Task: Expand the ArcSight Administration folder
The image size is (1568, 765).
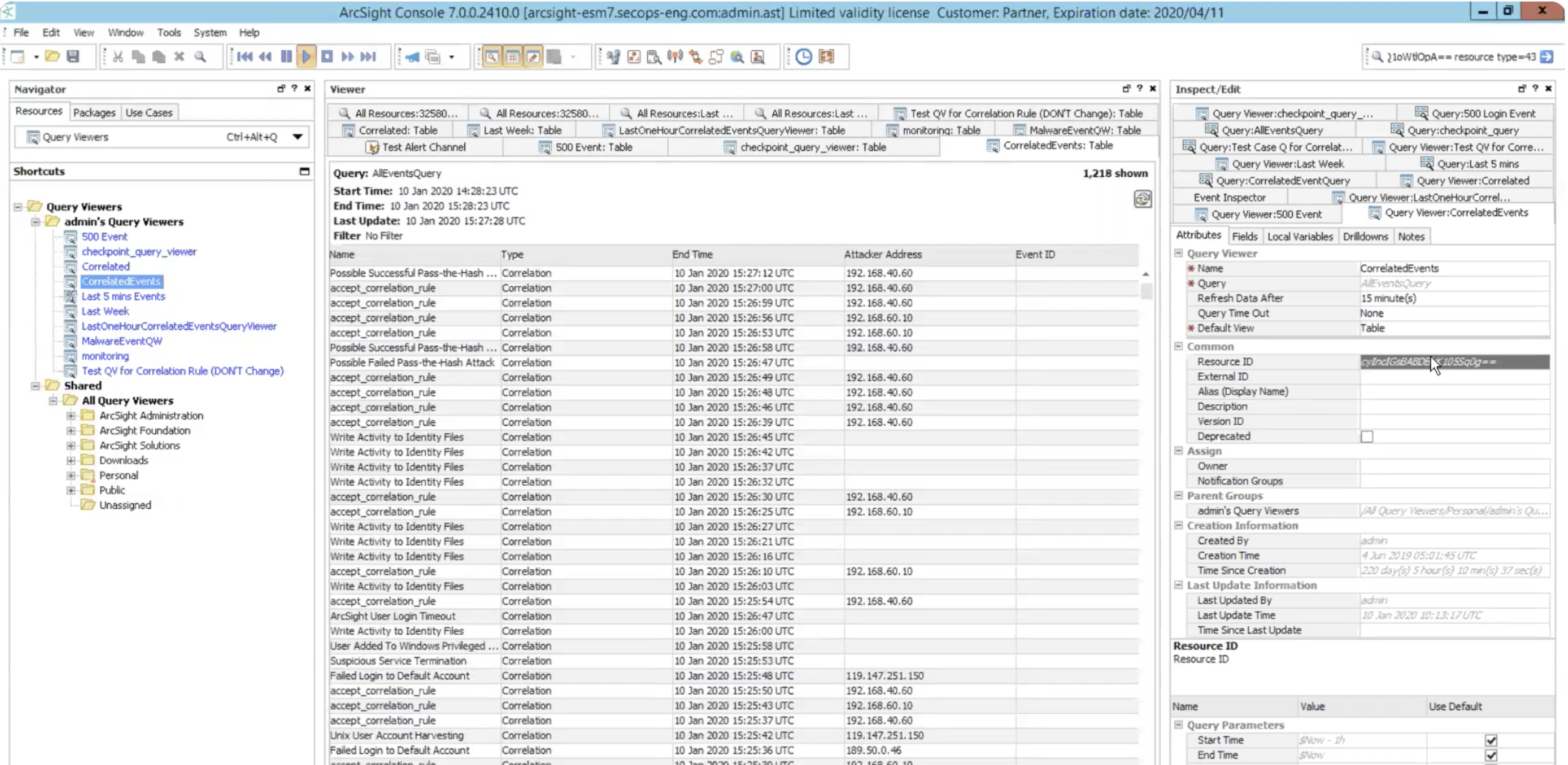Action: coord(71,416)
